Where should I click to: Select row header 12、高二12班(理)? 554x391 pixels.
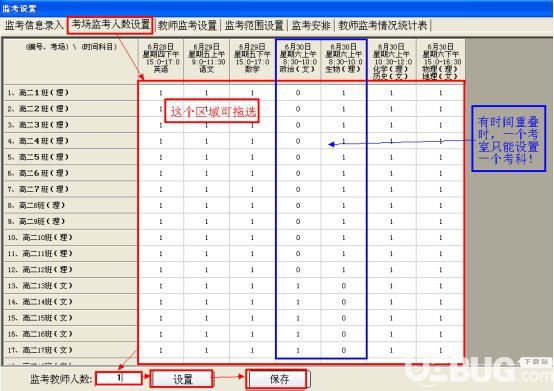pos(70,270)
